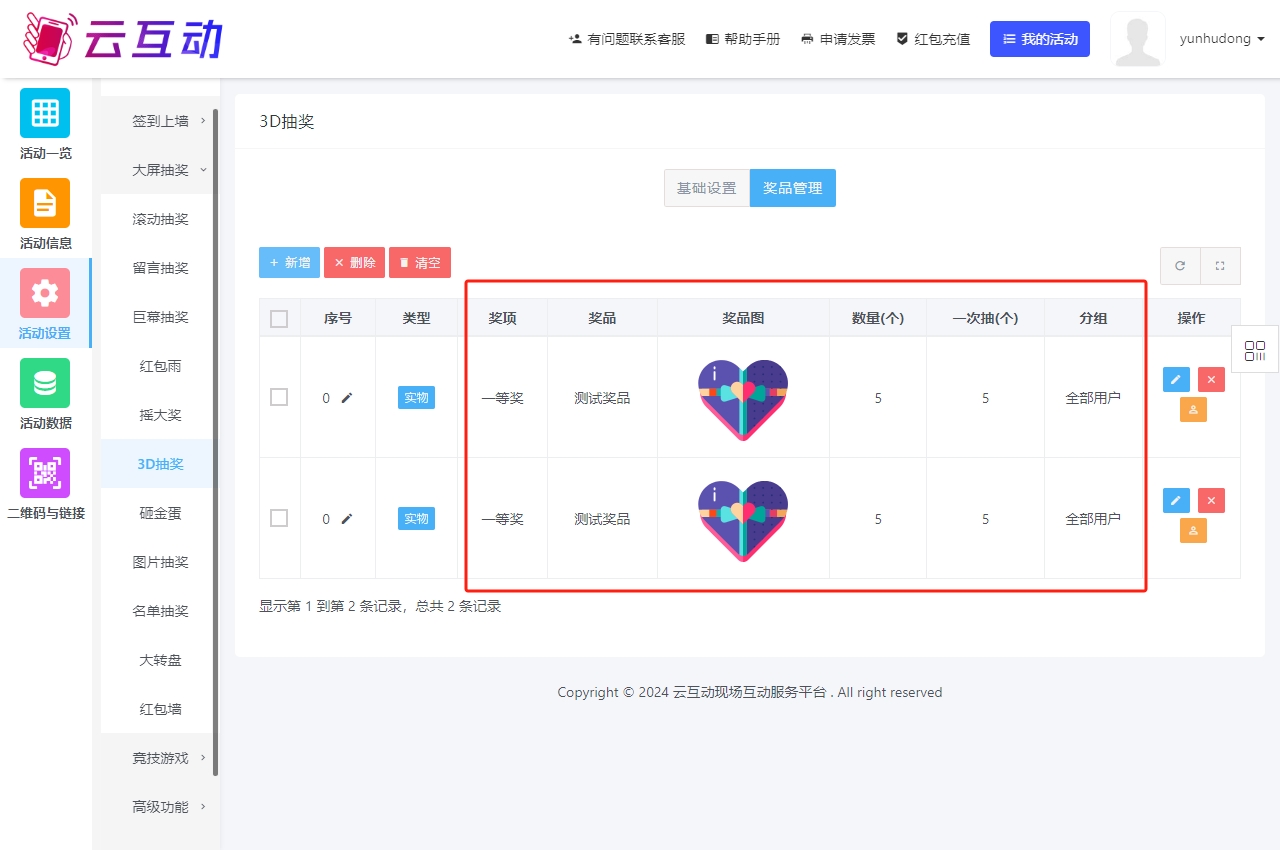Open the 活动信息 document icon
Screen dimensions: 1280x850
45,203
